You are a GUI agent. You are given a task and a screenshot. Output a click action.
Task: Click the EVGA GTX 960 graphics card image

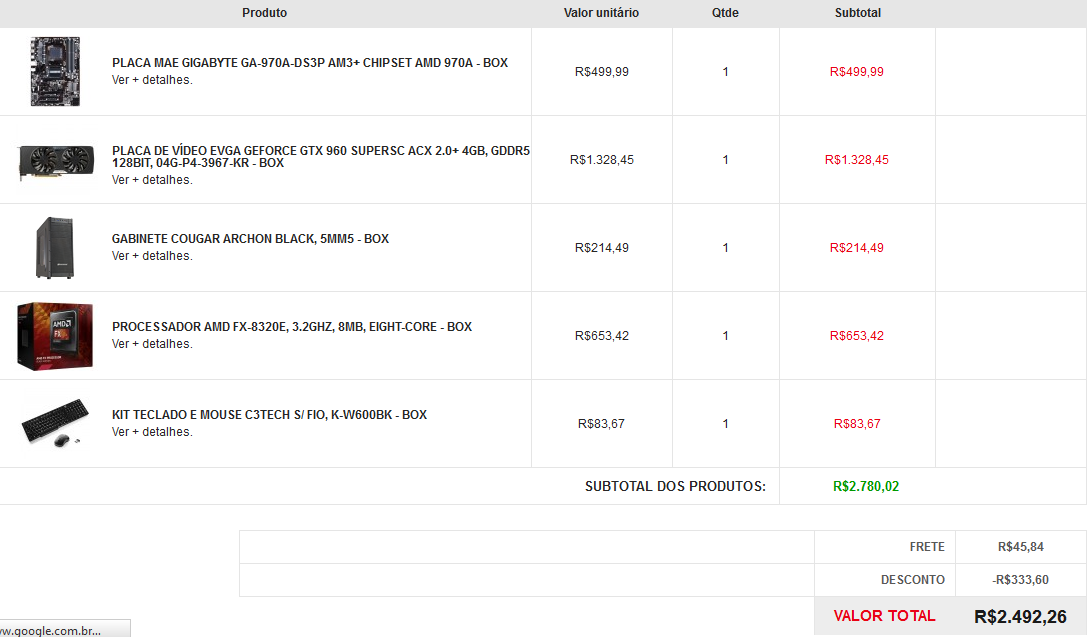[x=55, y=162]
